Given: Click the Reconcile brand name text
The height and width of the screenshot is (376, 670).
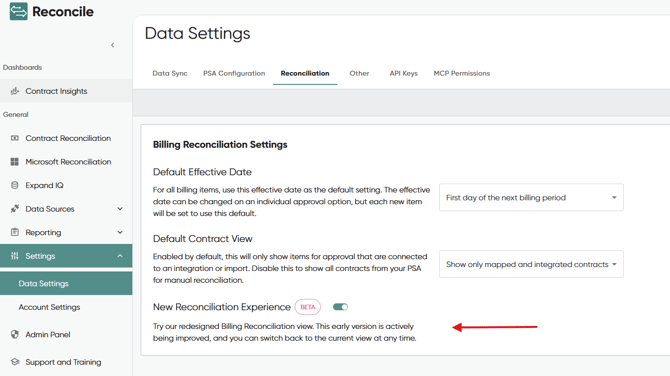Looking at the screenshot, I should point(63,12).
